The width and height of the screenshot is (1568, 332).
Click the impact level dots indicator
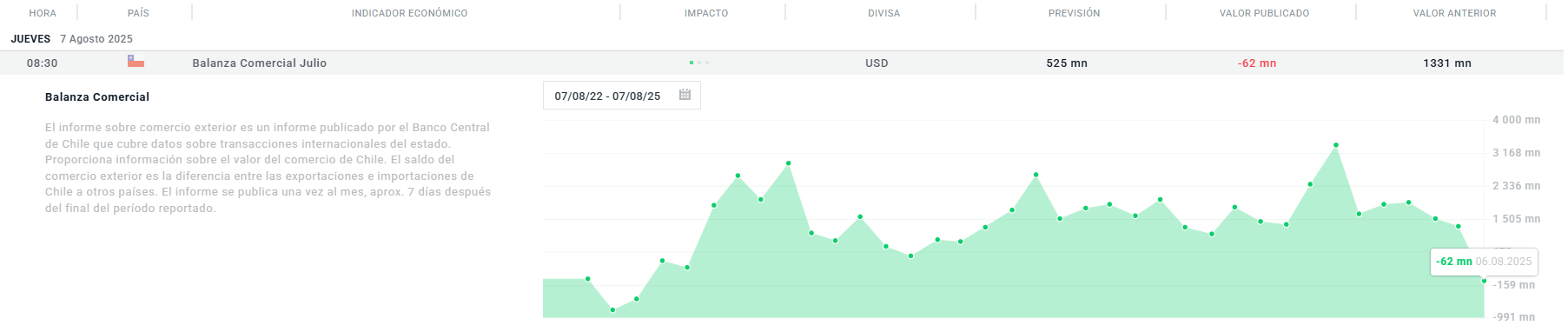pos(699,63)
